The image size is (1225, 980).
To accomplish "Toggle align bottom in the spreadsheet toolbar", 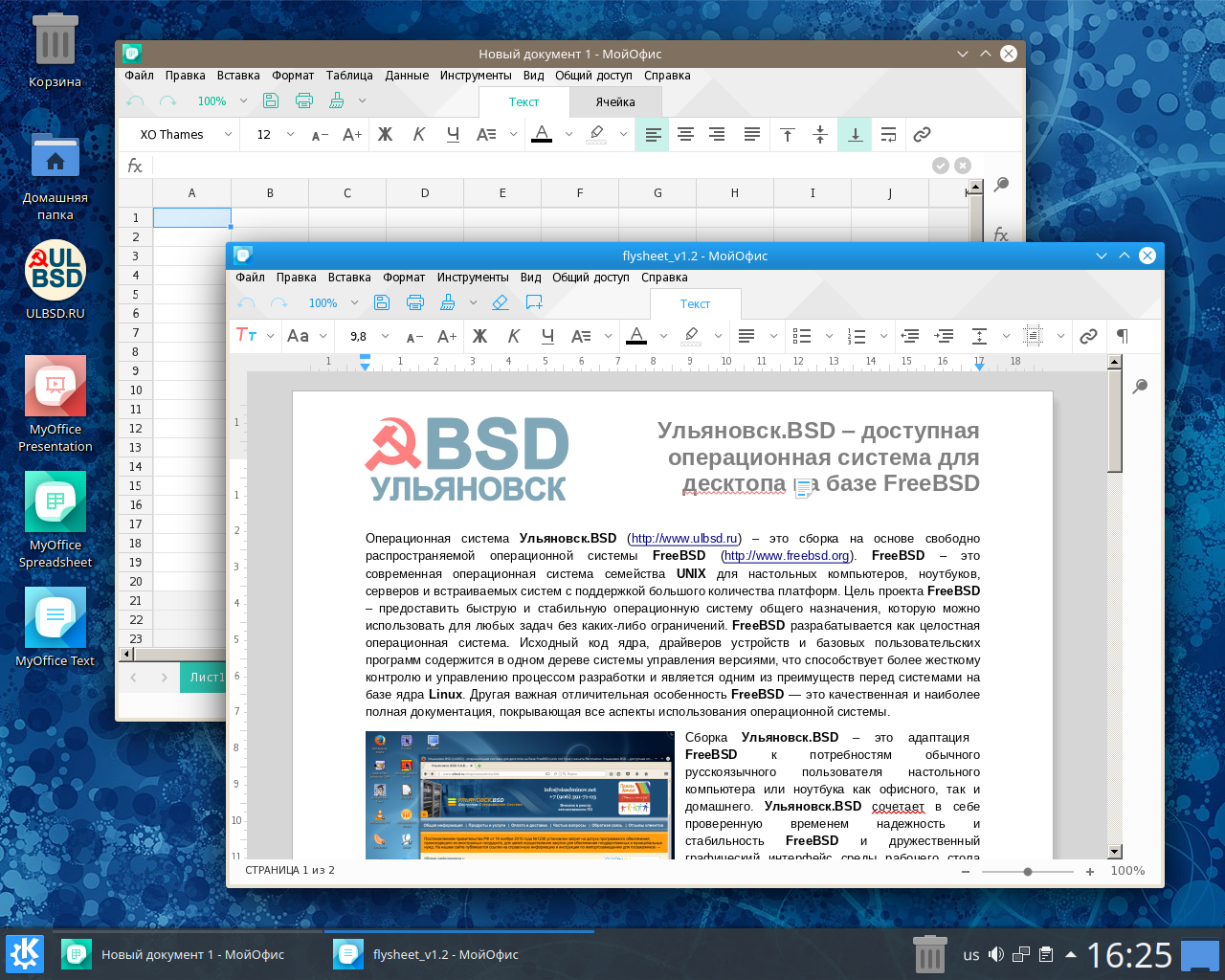I will (855, 135).
